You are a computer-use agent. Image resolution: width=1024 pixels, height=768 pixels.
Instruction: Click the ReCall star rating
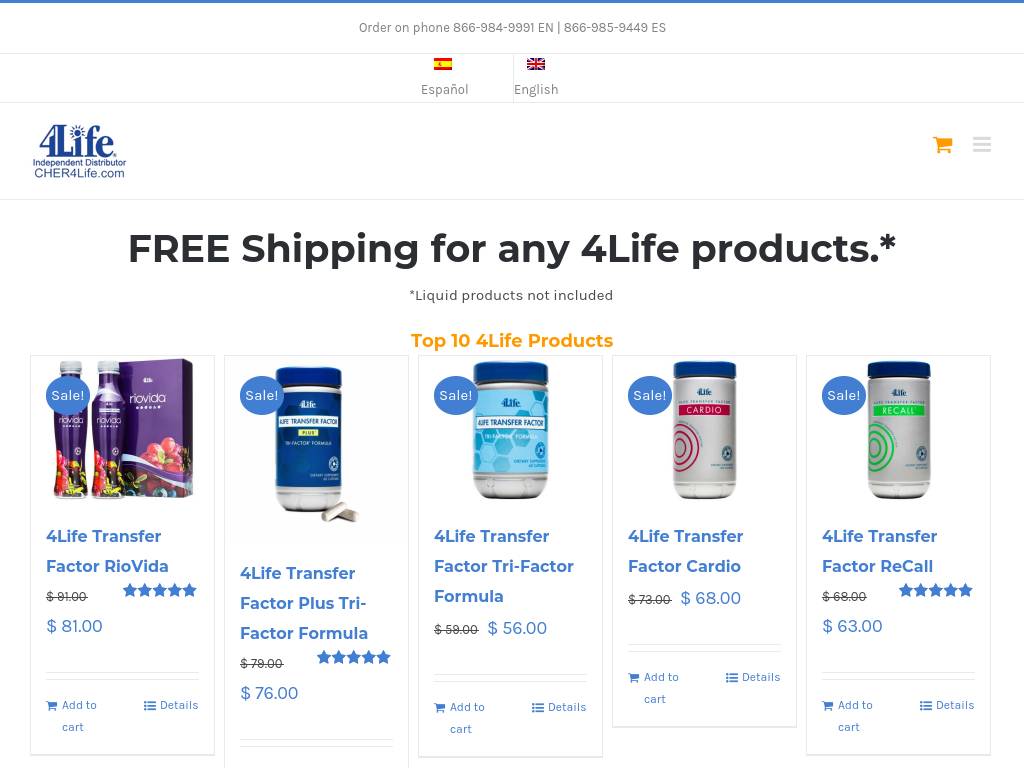click(935, 591)
